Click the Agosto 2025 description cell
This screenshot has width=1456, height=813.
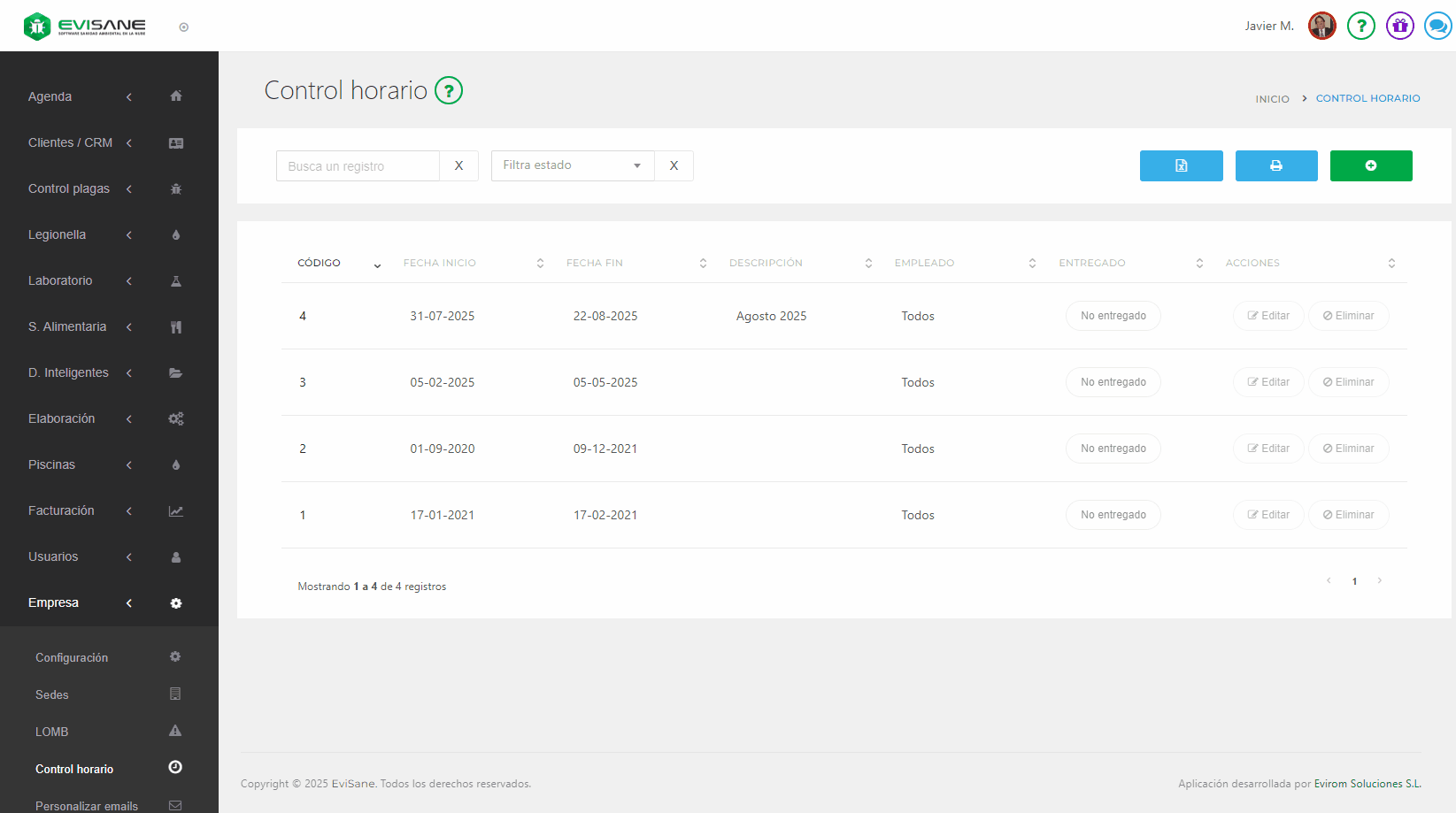point(771,316)
